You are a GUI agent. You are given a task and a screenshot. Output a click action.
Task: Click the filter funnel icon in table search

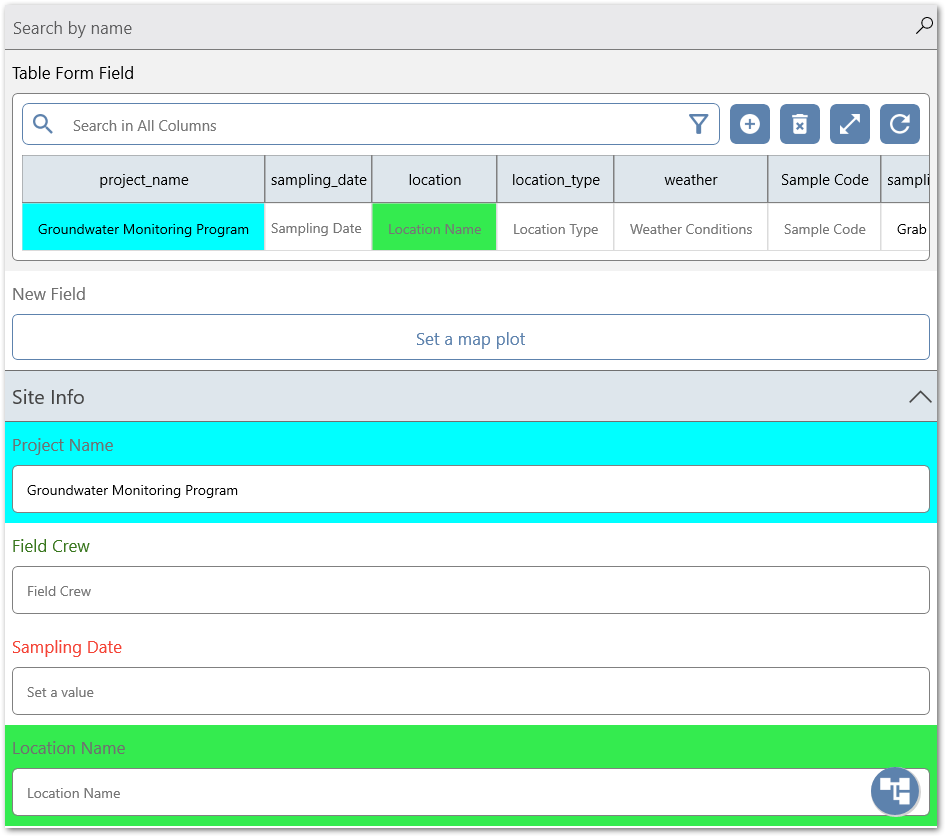(x=698, y=124)
